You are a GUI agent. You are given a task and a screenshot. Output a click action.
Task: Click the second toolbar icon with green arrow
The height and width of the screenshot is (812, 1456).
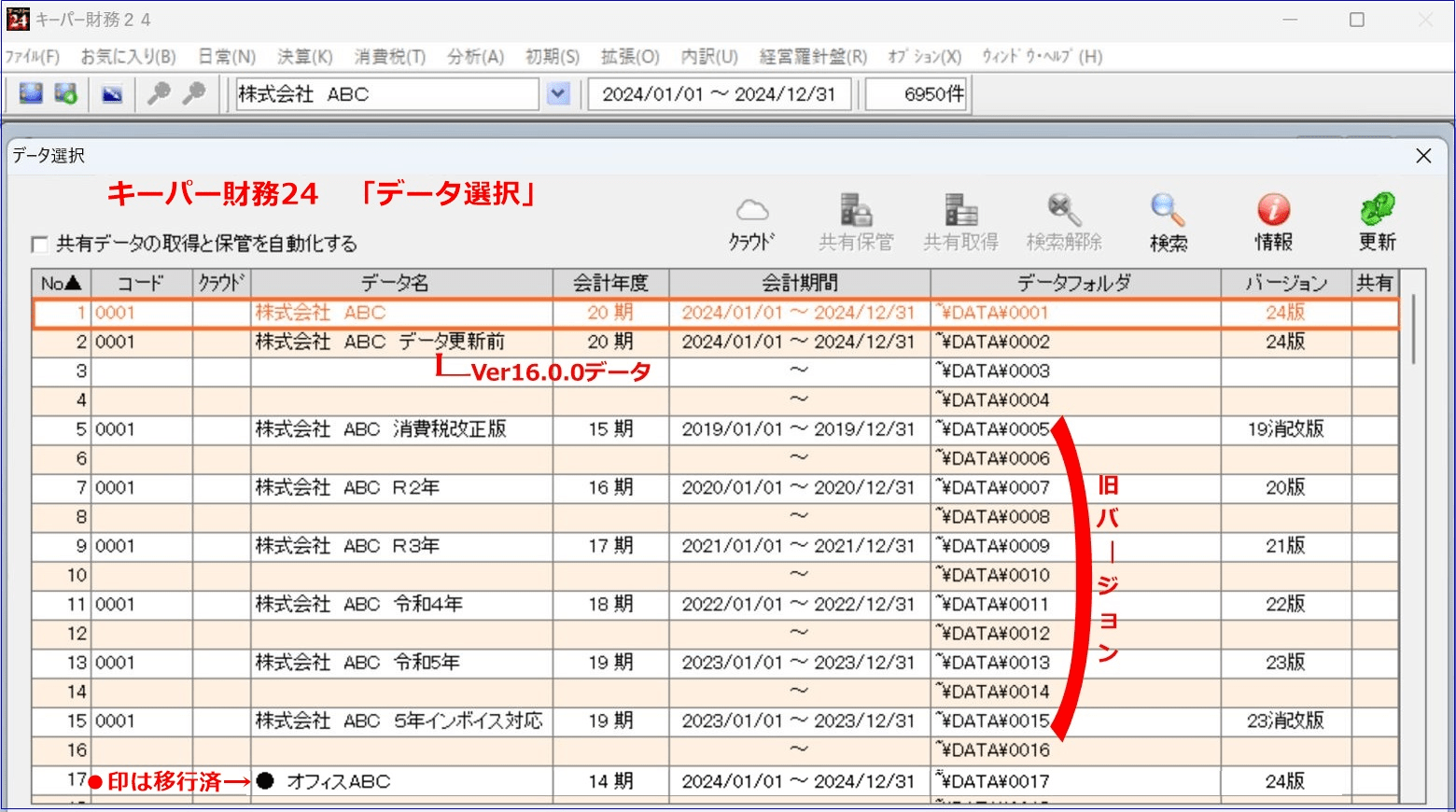click(65, 93)
